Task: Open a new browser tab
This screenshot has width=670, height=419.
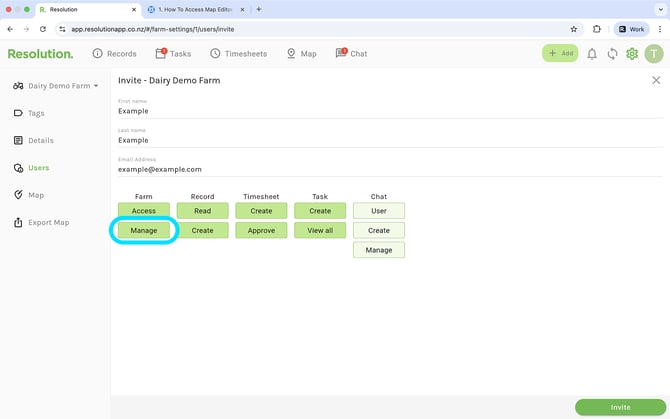Action: (x=259, y=9)
